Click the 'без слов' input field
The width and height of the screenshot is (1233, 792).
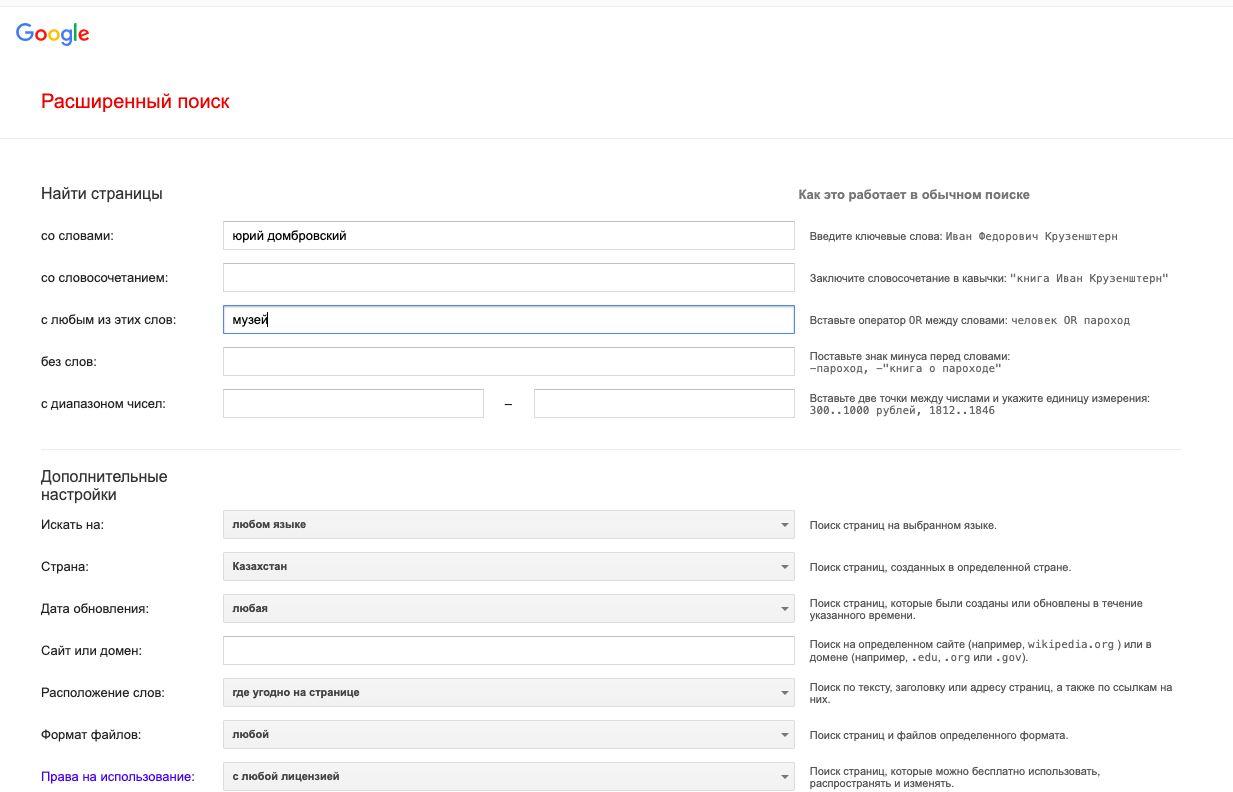508,362
